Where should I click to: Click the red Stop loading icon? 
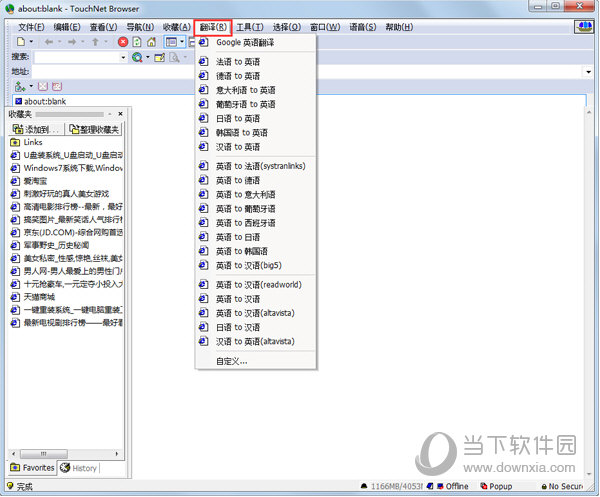point(123,42)
